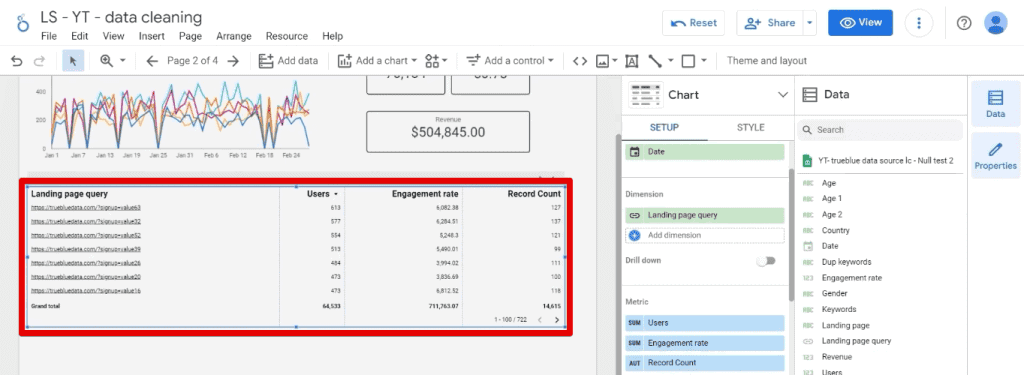
Task: Click the Landing page query column header
Action: [69, 194]
